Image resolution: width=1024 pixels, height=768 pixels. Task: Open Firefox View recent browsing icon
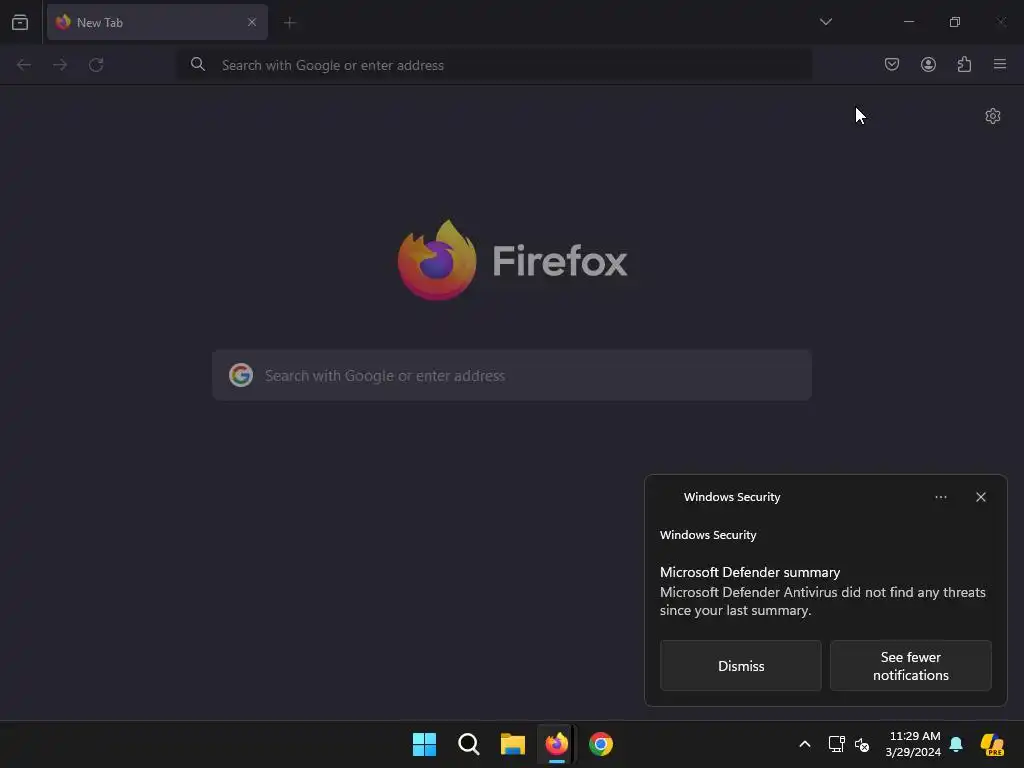20,22
